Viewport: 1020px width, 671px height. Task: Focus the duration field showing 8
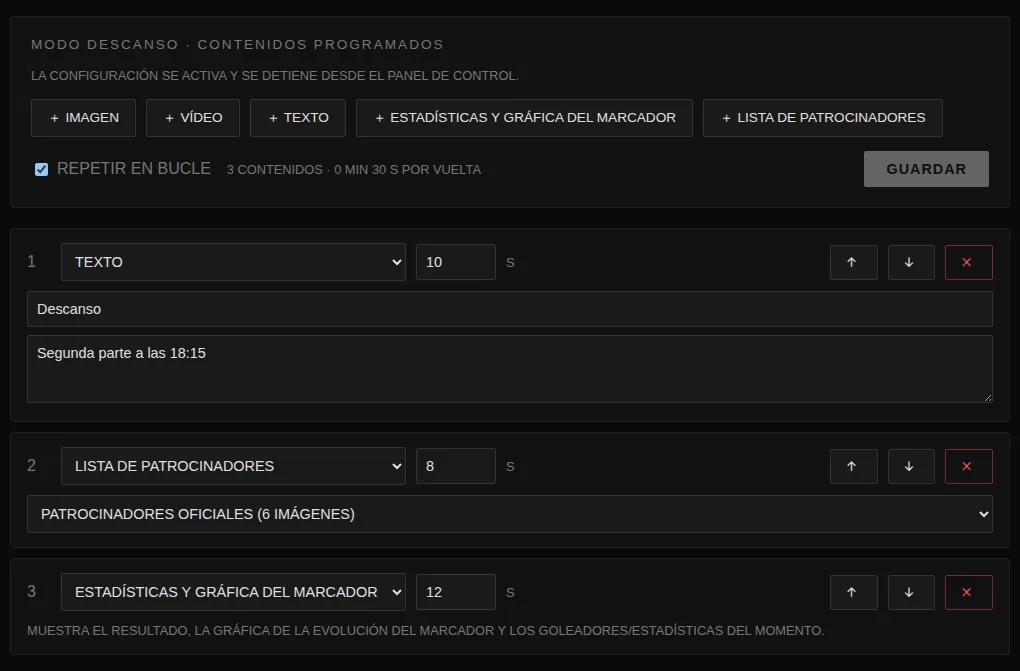[x=455, y=466]
